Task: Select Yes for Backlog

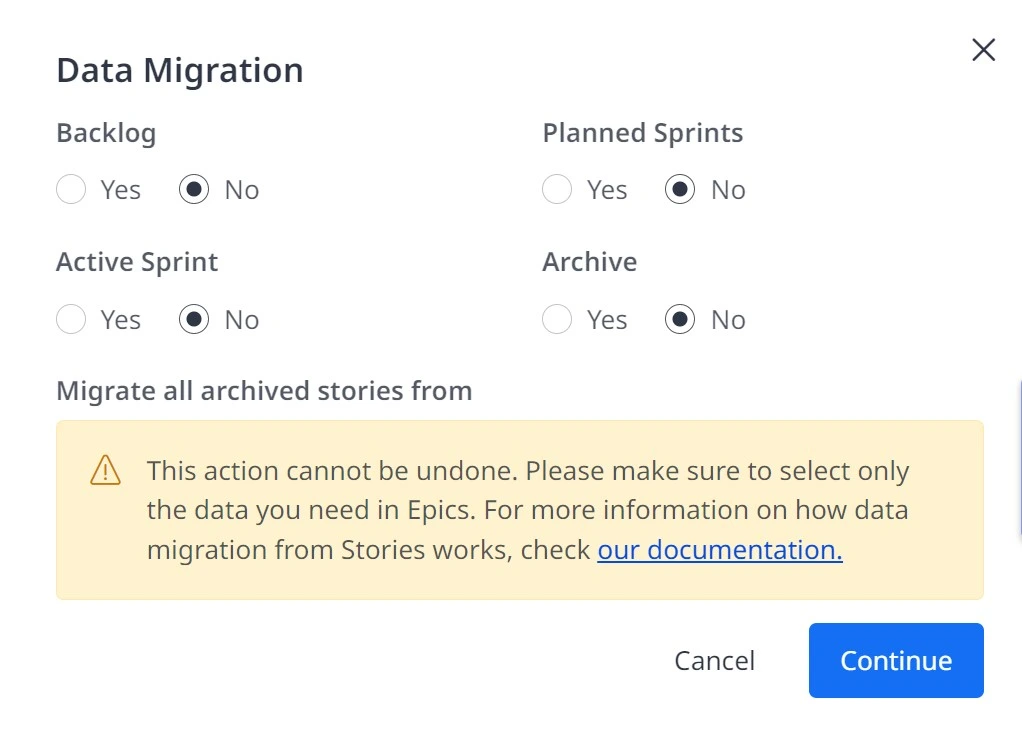Action: [71, 190]
